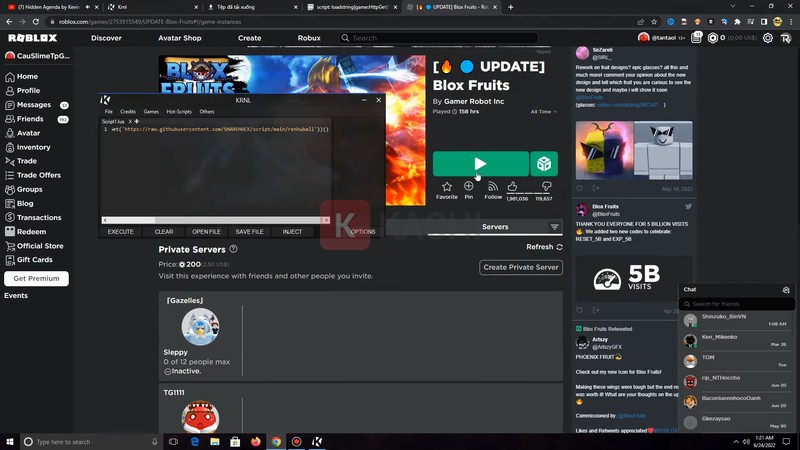Open the Games menu in KRNL
This screenshot has height=450, width=800.
(x=151, y=112)
